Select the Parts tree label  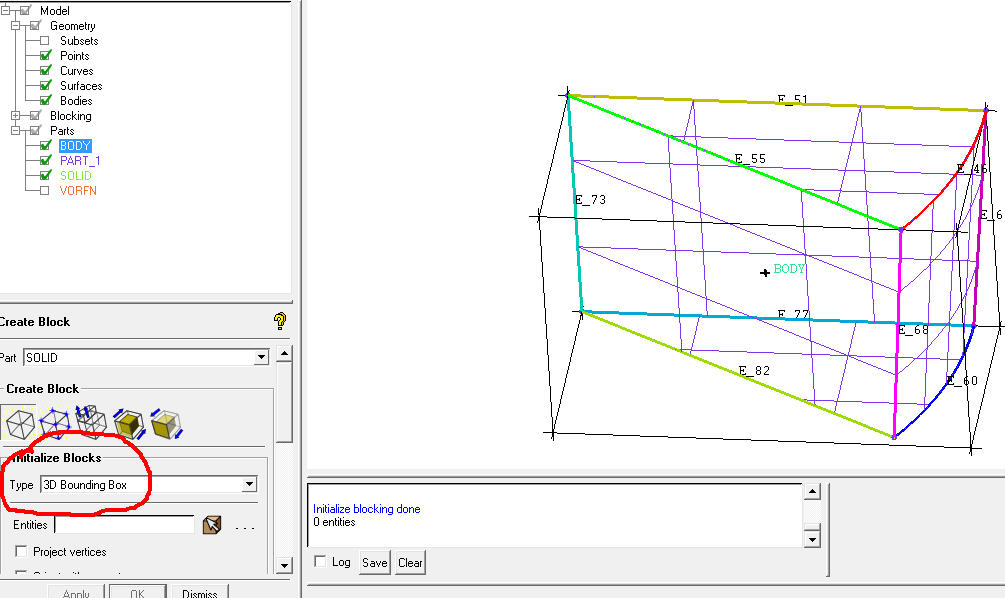[x=62, y=130]
